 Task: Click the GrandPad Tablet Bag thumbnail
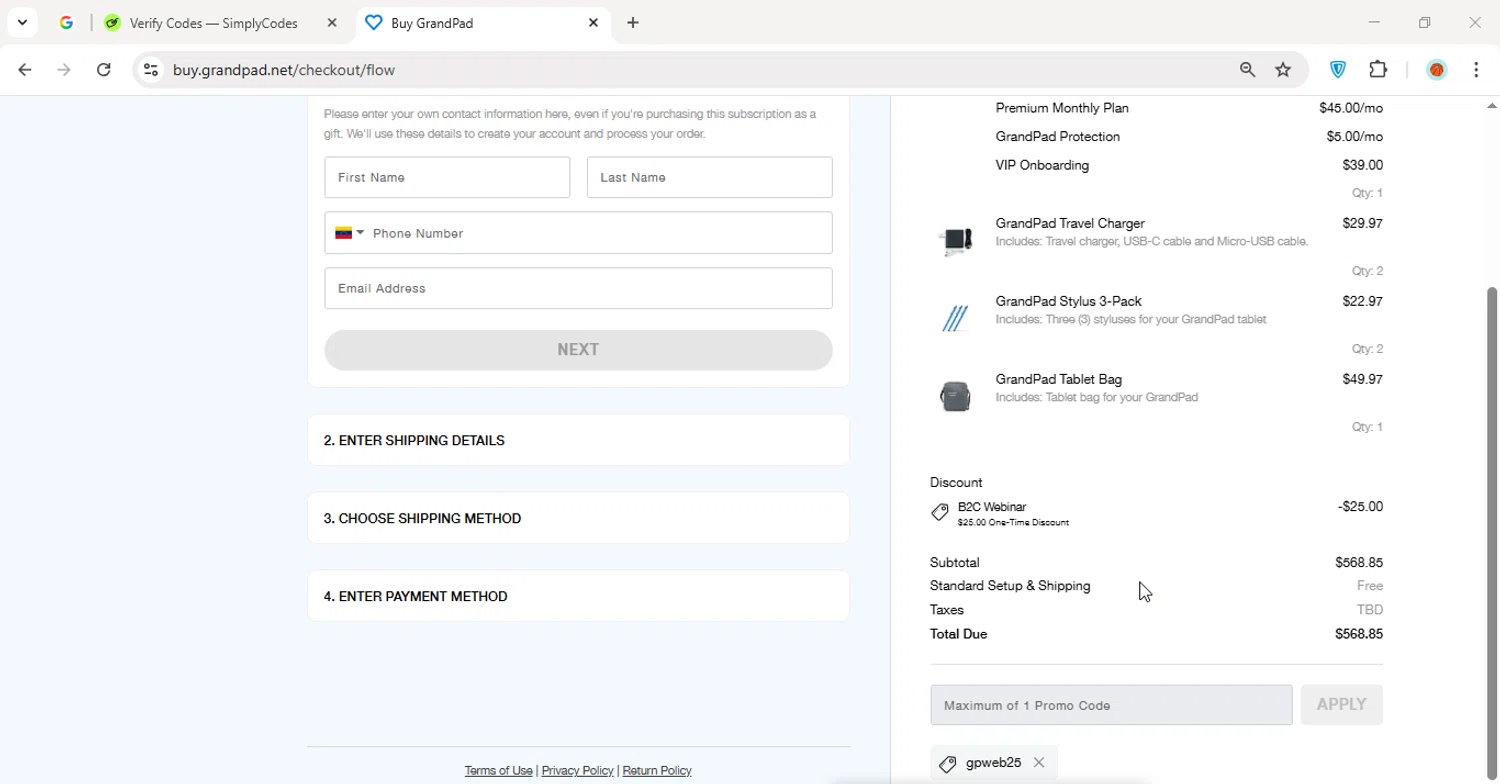tap(955, 396)
